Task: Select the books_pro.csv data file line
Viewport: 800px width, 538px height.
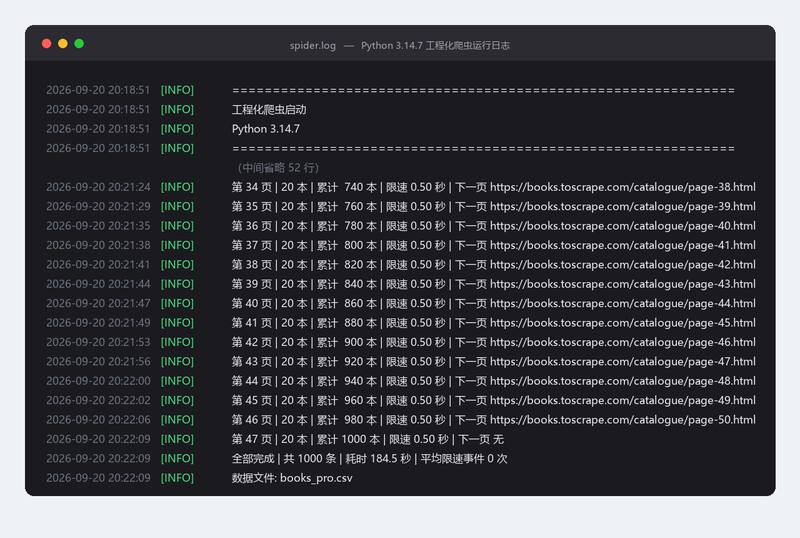Action: 292,478
